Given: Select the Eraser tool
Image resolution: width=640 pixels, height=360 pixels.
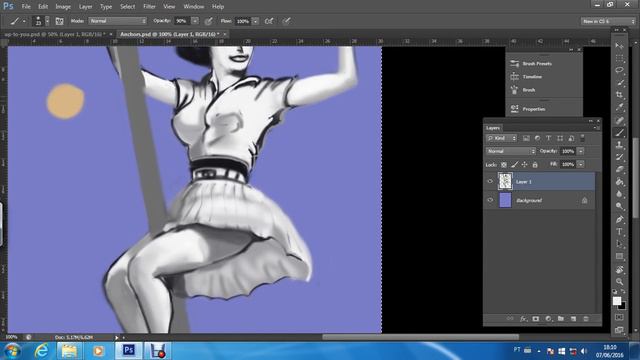Looking at the screenshot, I should 619,169.
